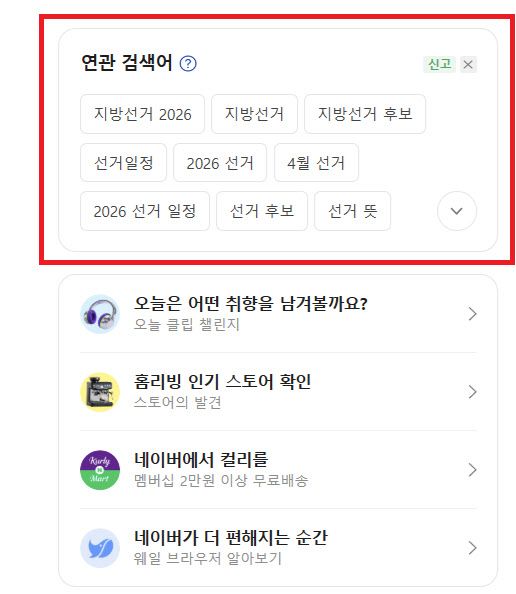Screen dimensions: 516x594
Task: Open the 선거일정 related search
Action: pyautogui.click(x=124, y=163)
